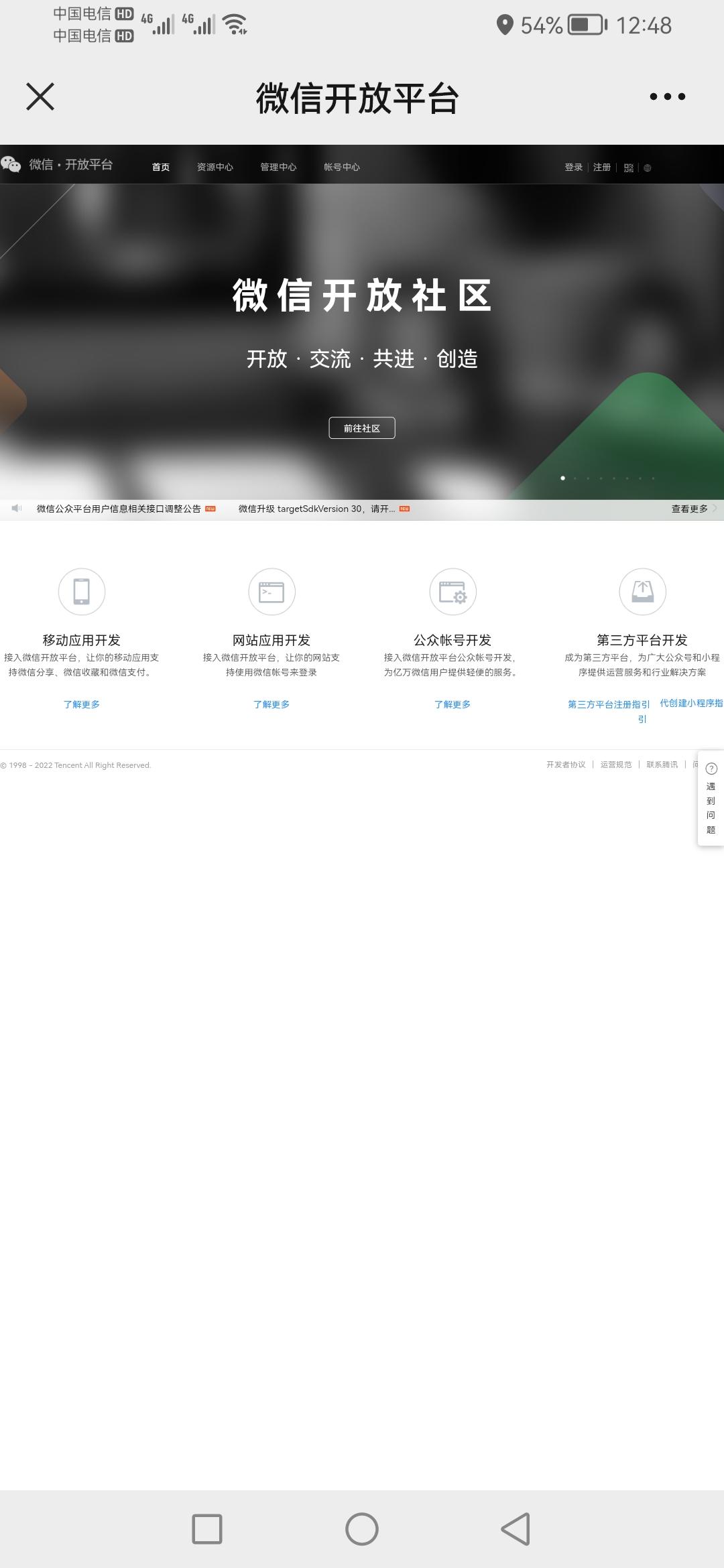This screenshot has height=1568, width=724.
Task: Click the 登录 login link
Action: [574, 167]
